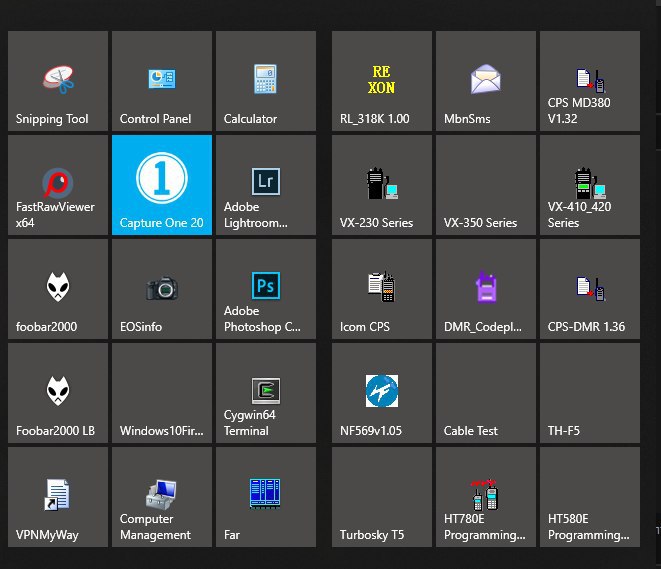661x569 pixels.
Task: Open Adobe Photoshop tile
Action: [266, 289]
